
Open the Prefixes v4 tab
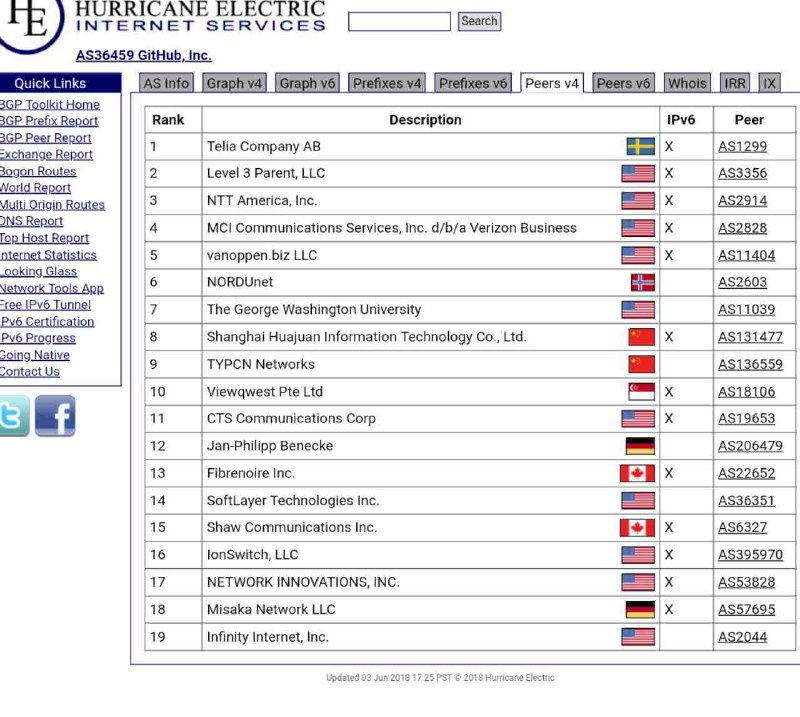click(387, 83)
